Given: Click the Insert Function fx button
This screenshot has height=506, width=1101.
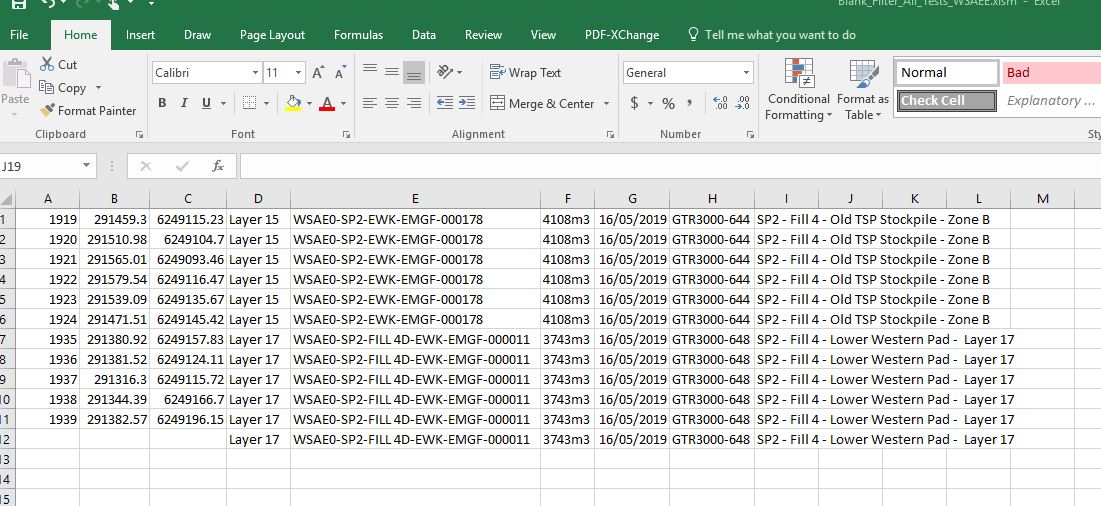Looking at the screenshot, I should pyautogui.click(x=218, y=166).
